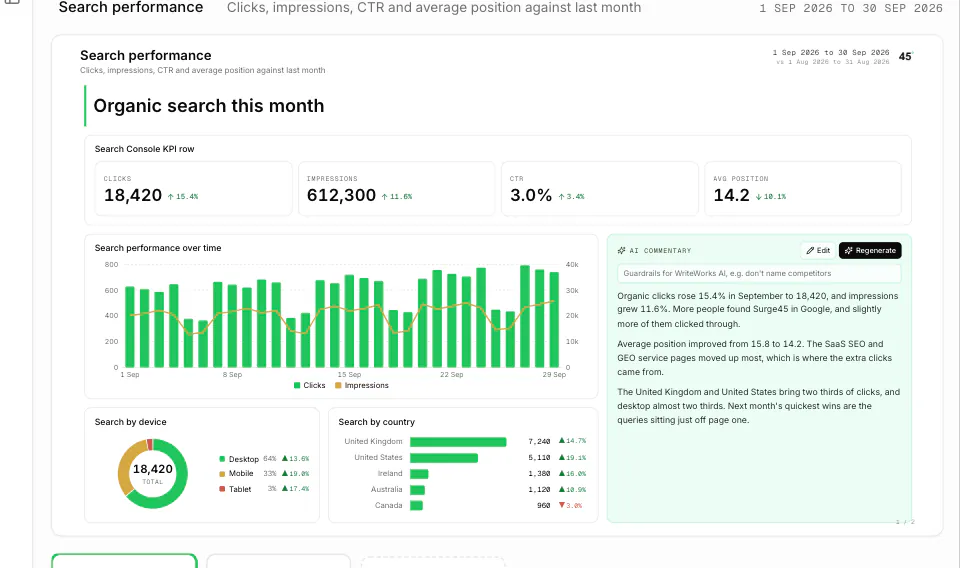
Task: Select the Tablet device legend entry
Action: point(264,489)
